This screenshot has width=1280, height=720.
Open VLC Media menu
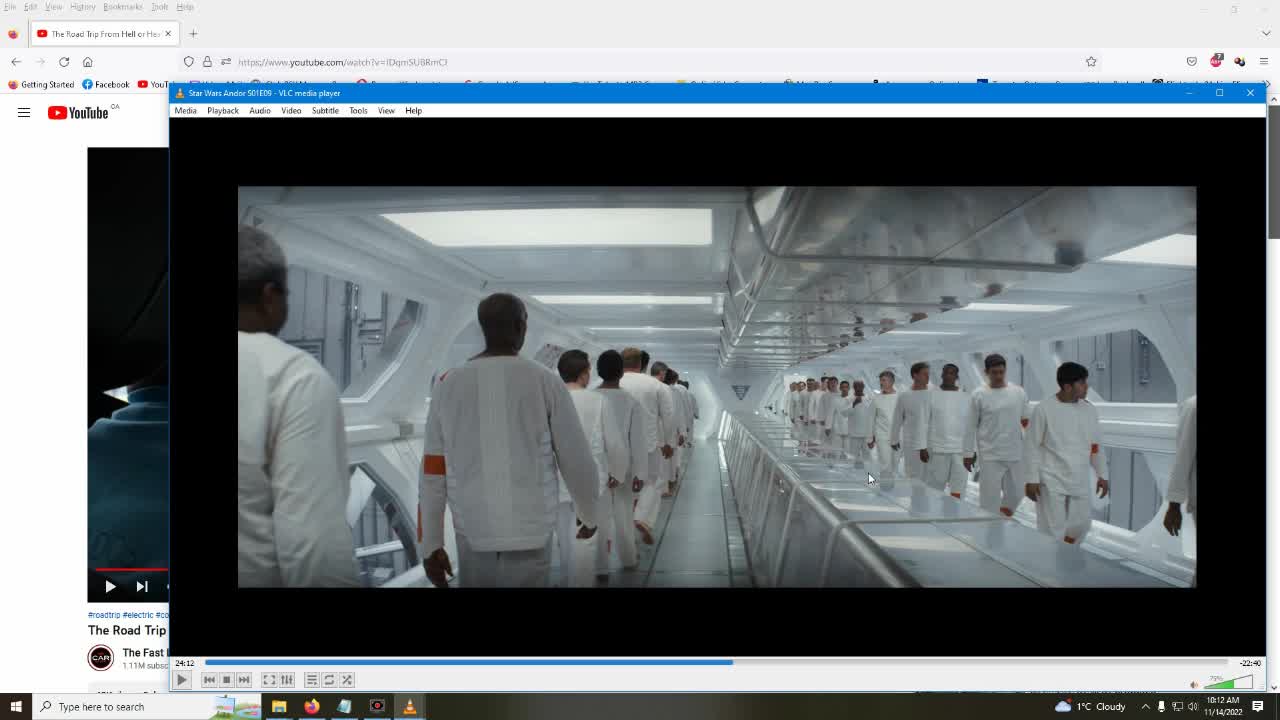point(185,110)
